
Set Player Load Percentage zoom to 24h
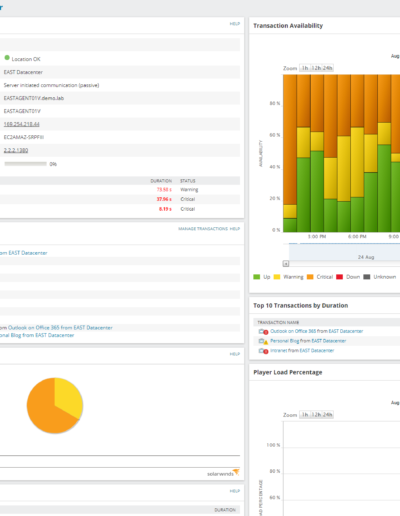click(x=327, y=415)
